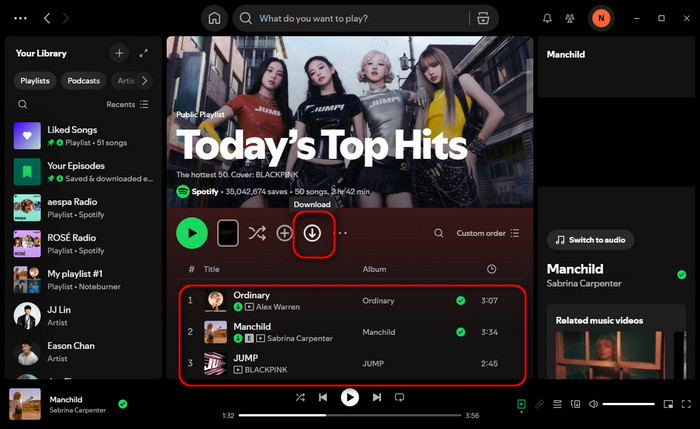Click the play button in the player bar

coord(350,397)
